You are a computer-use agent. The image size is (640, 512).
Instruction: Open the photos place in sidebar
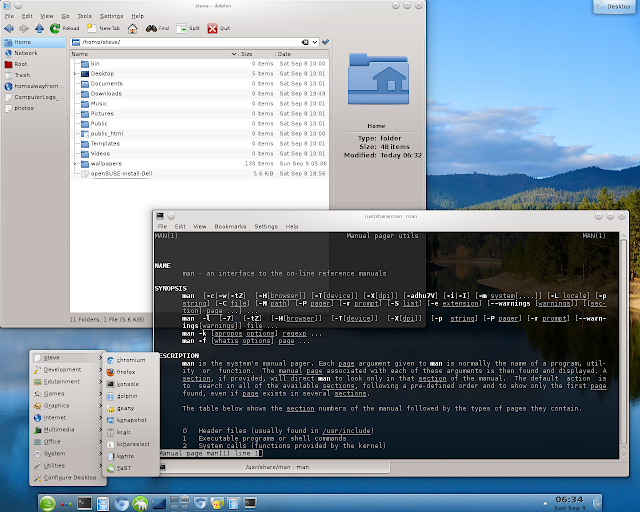(x=33, y=108)
